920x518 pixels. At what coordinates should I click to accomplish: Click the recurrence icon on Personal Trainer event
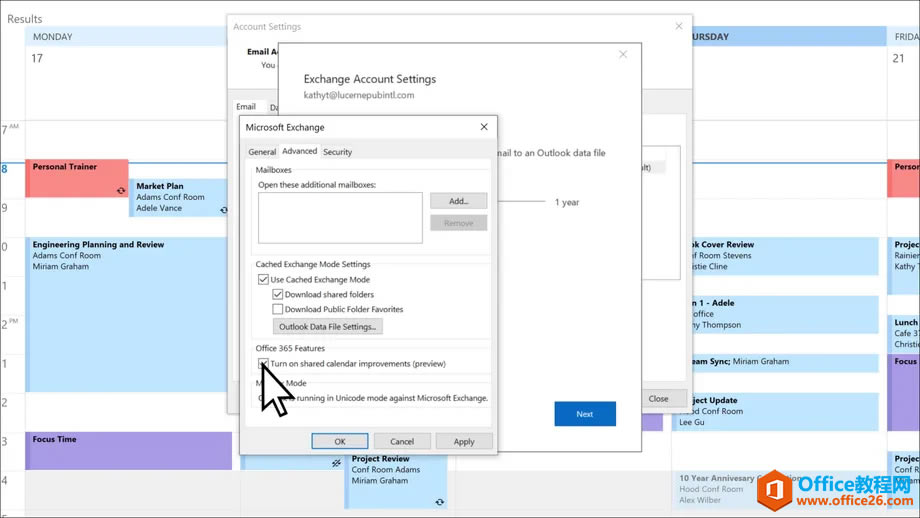[121, 190]
